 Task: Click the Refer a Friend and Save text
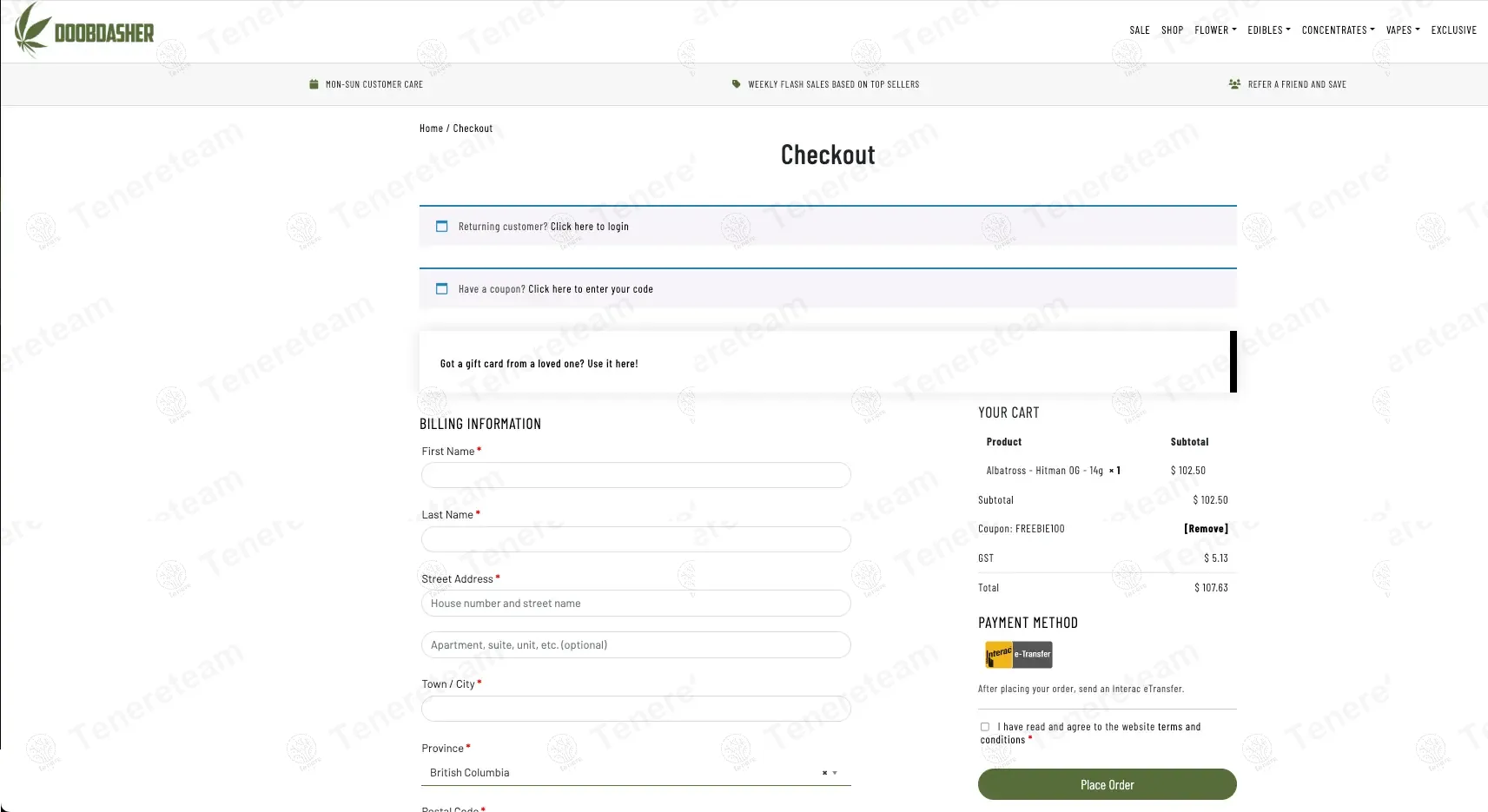[x=1297, y=84]
